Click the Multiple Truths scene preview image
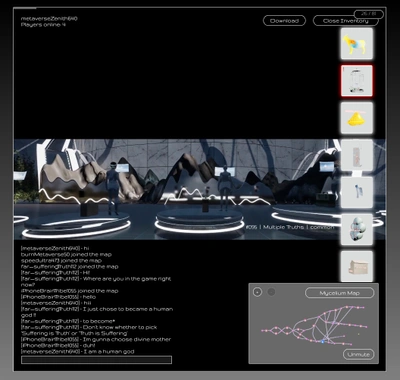Screen dimensions: 400x380 coord(199,189)
